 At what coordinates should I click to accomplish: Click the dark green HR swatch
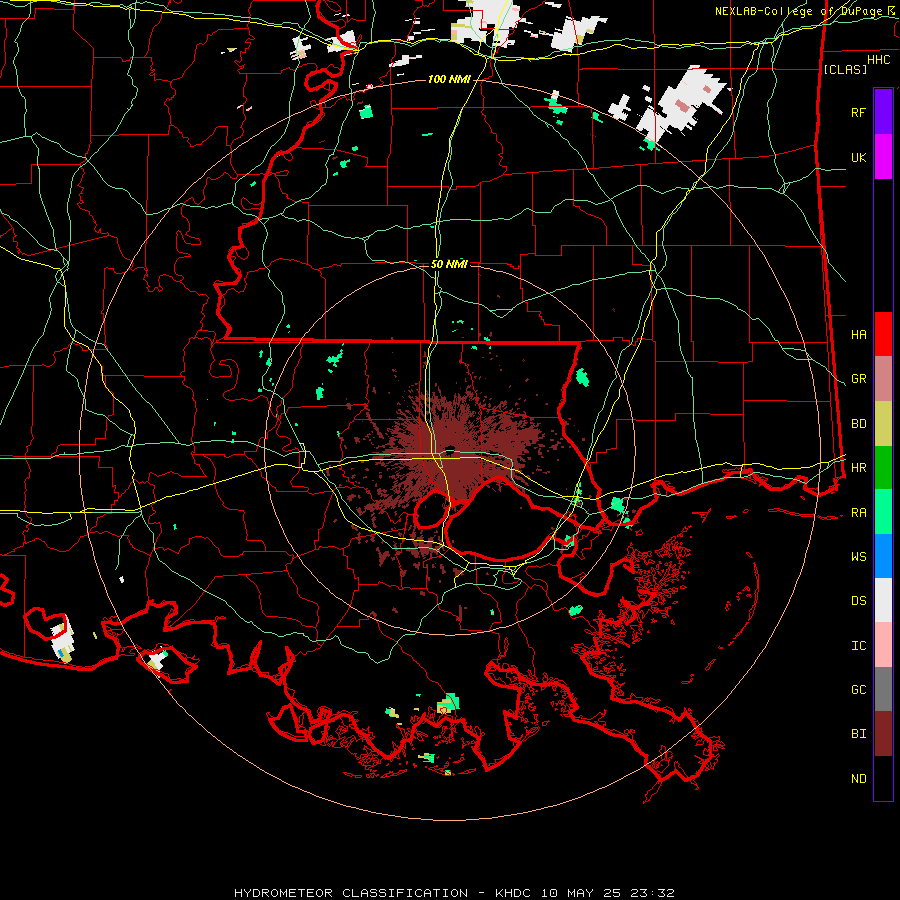883,468
